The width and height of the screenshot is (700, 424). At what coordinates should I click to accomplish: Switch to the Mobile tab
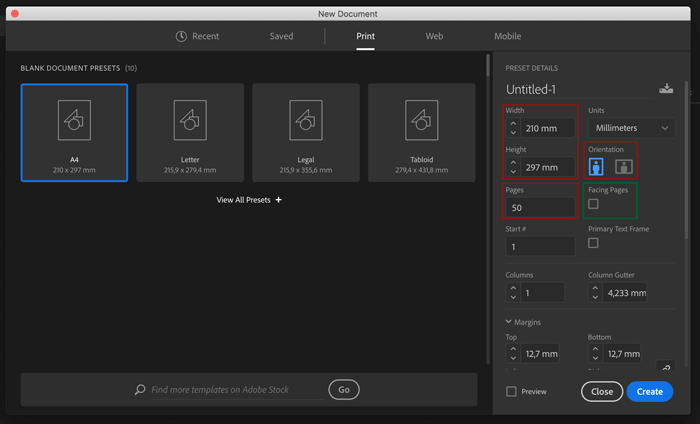coord(508,36)
